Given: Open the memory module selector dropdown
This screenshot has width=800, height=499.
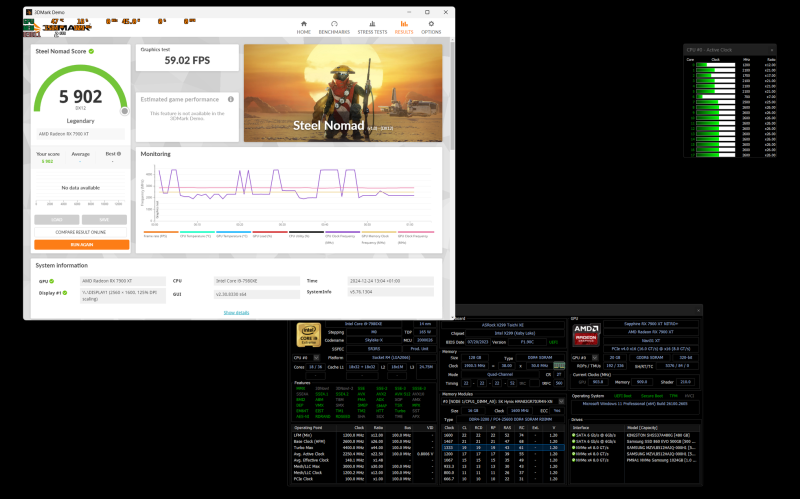Looking at the screenshot, I should click(x=561, y=402).
